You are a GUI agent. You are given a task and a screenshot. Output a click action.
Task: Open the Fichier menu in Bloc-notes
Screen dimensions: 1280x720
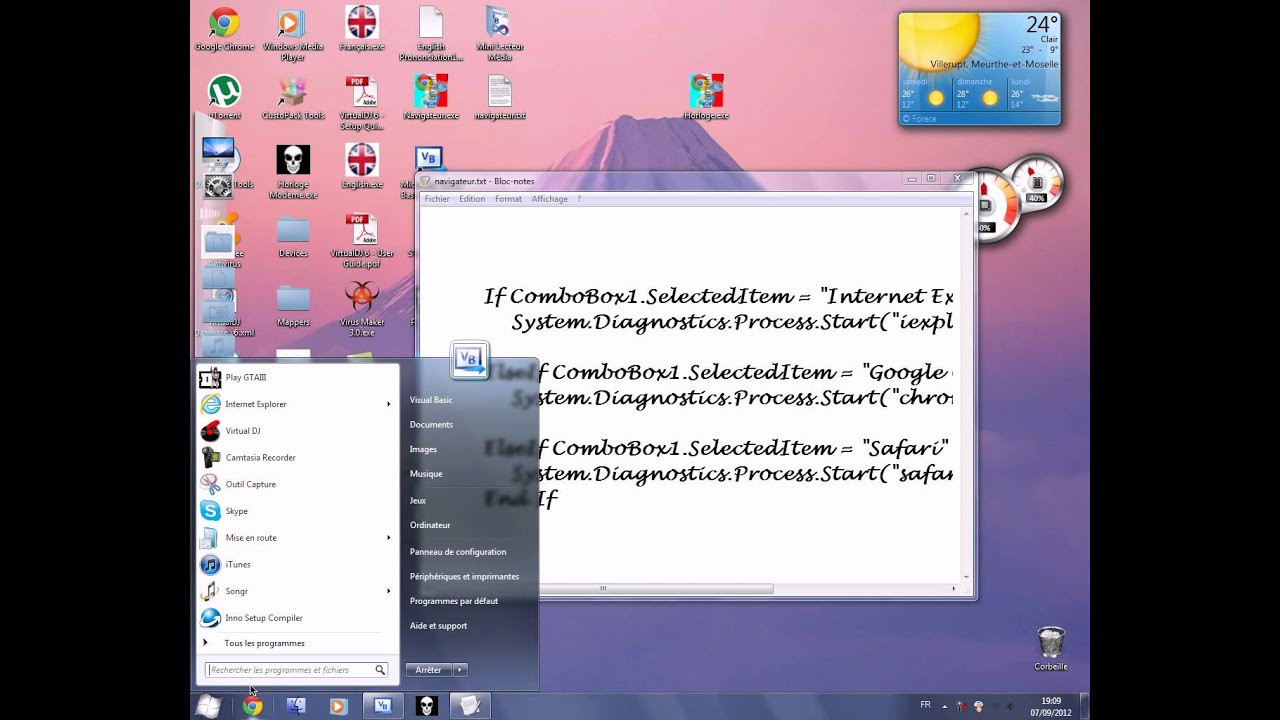point(437,199)
